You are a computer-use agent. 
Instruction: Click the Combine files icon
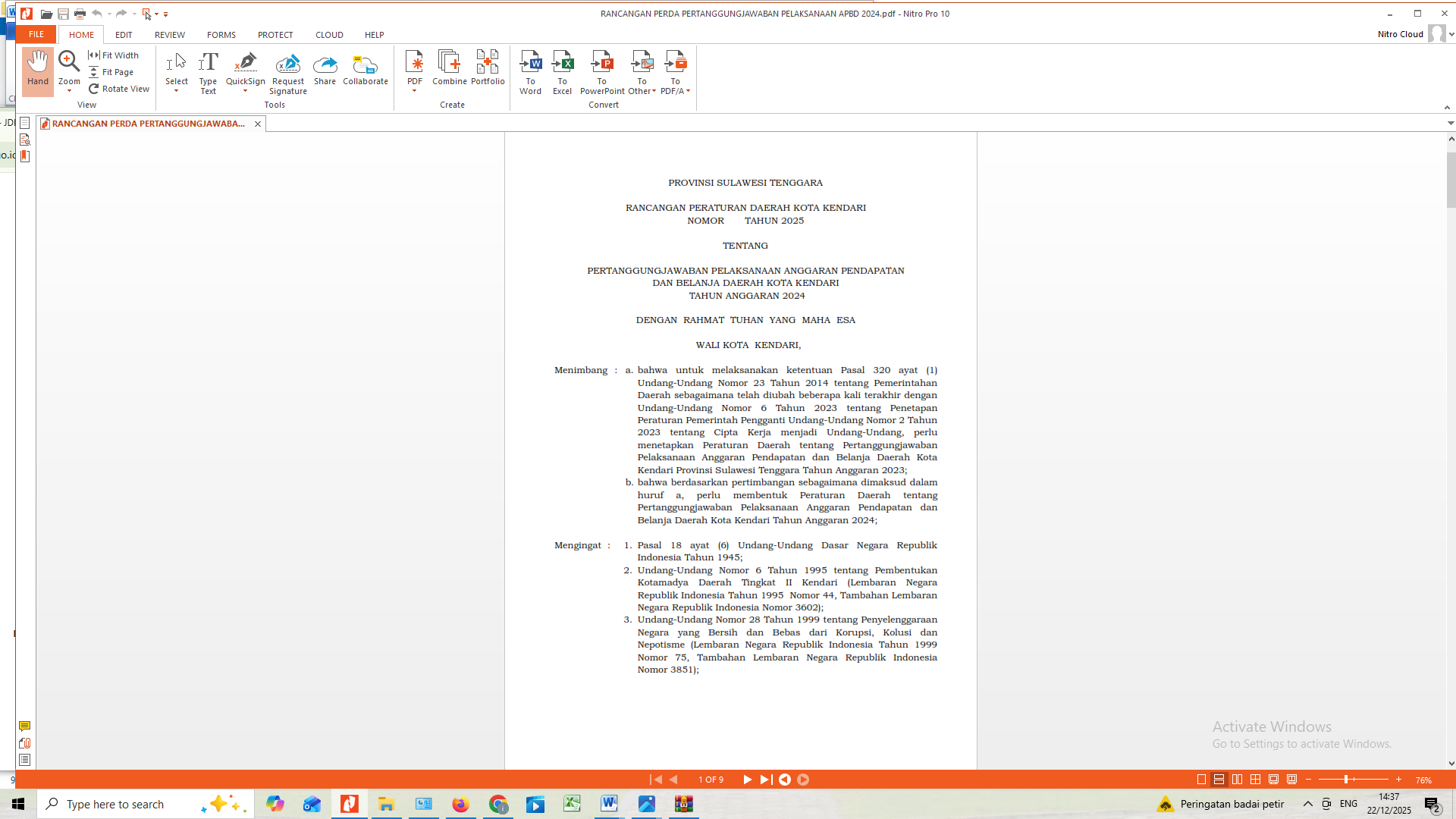tap(449, 68)
